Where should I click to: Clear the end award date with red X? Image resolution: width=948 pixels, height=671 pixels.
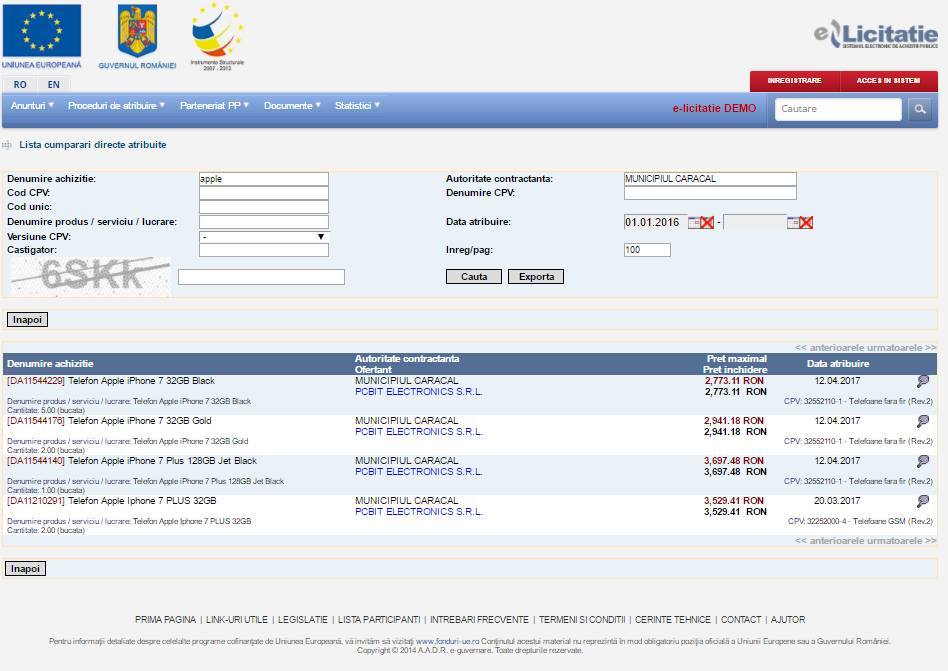(x=806, y=222)
